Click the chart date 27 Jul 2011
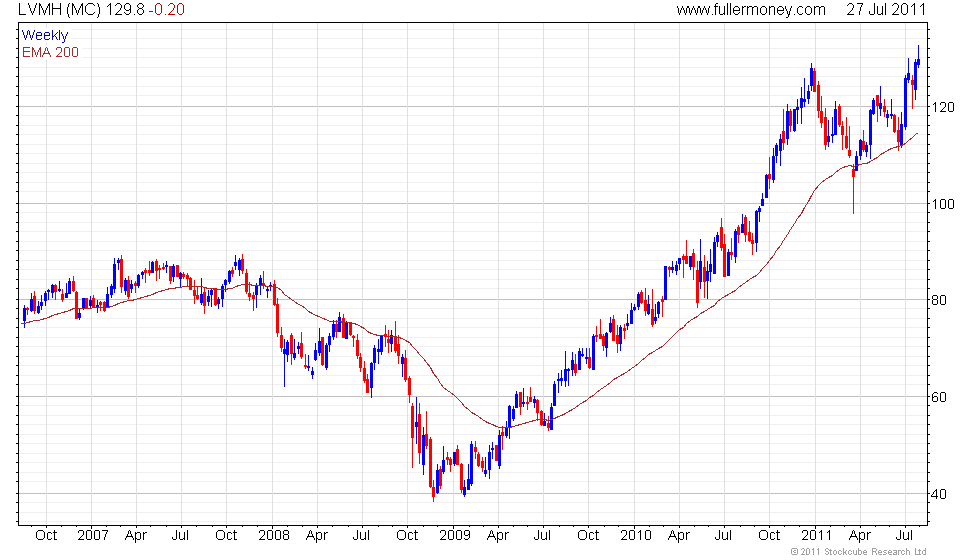Image resolution: width=980 pixels, height=560 pixels. tap(886, 10)
